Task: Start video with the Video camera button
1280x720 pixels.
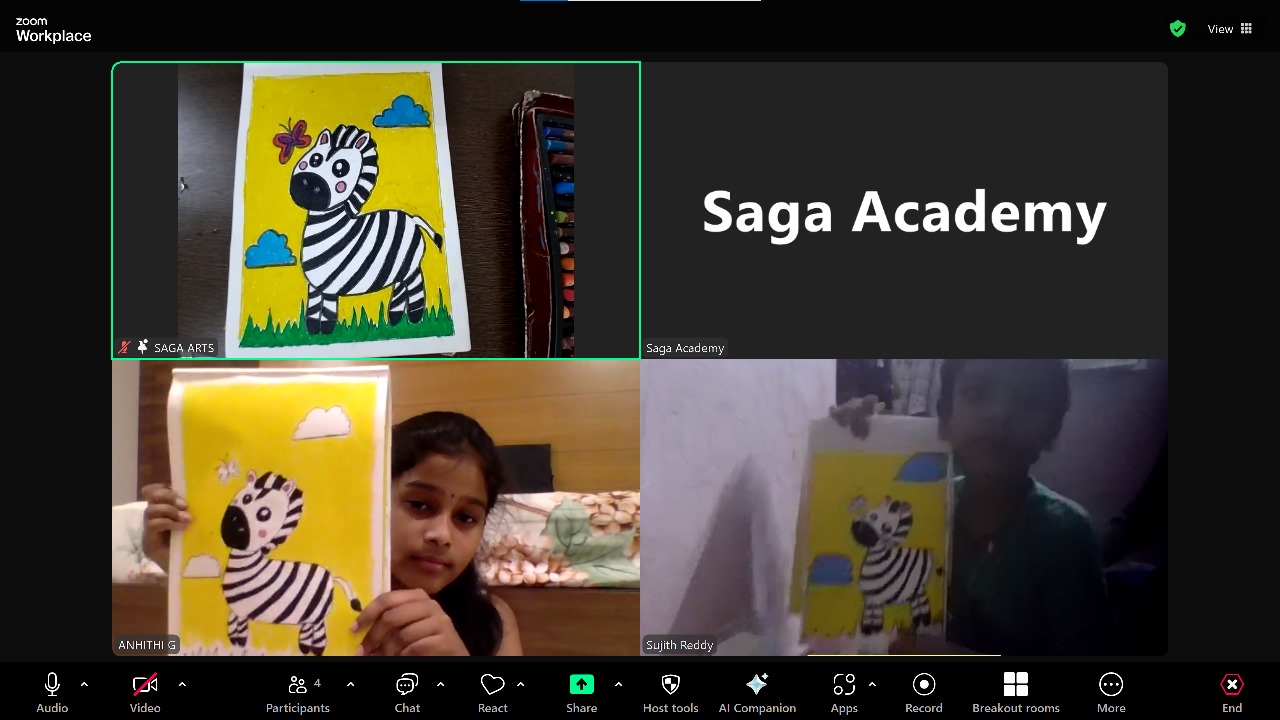Action: click(145, 693)
